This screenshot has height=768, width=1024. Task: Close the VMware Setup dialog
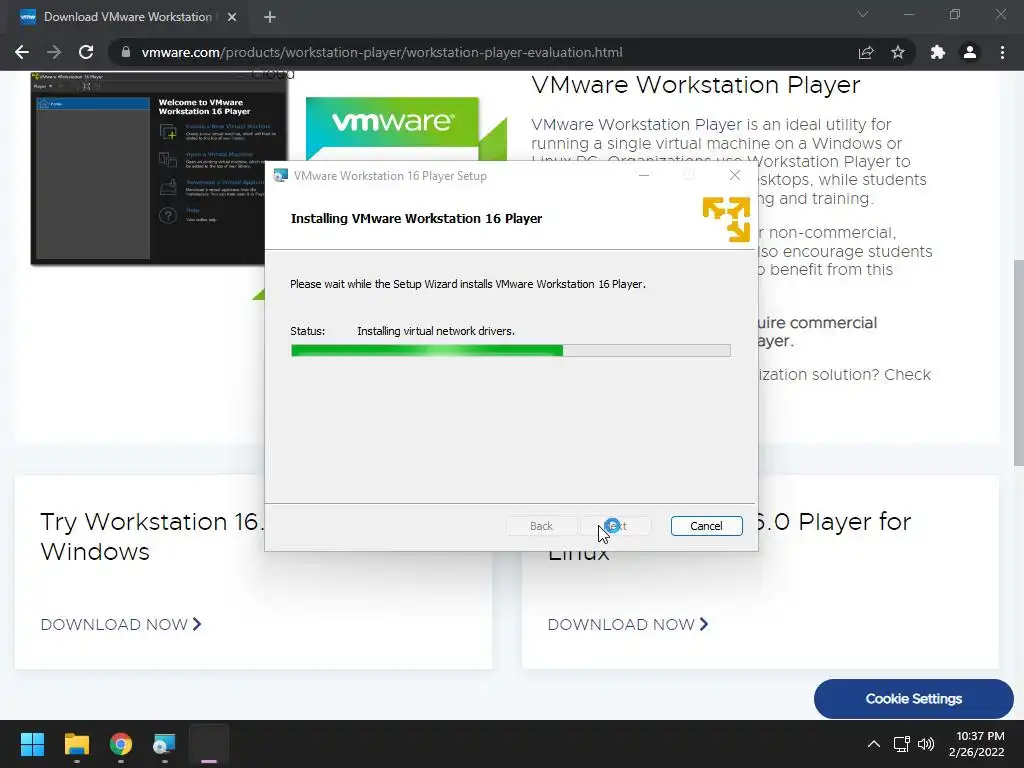click(x=735, y=175)
